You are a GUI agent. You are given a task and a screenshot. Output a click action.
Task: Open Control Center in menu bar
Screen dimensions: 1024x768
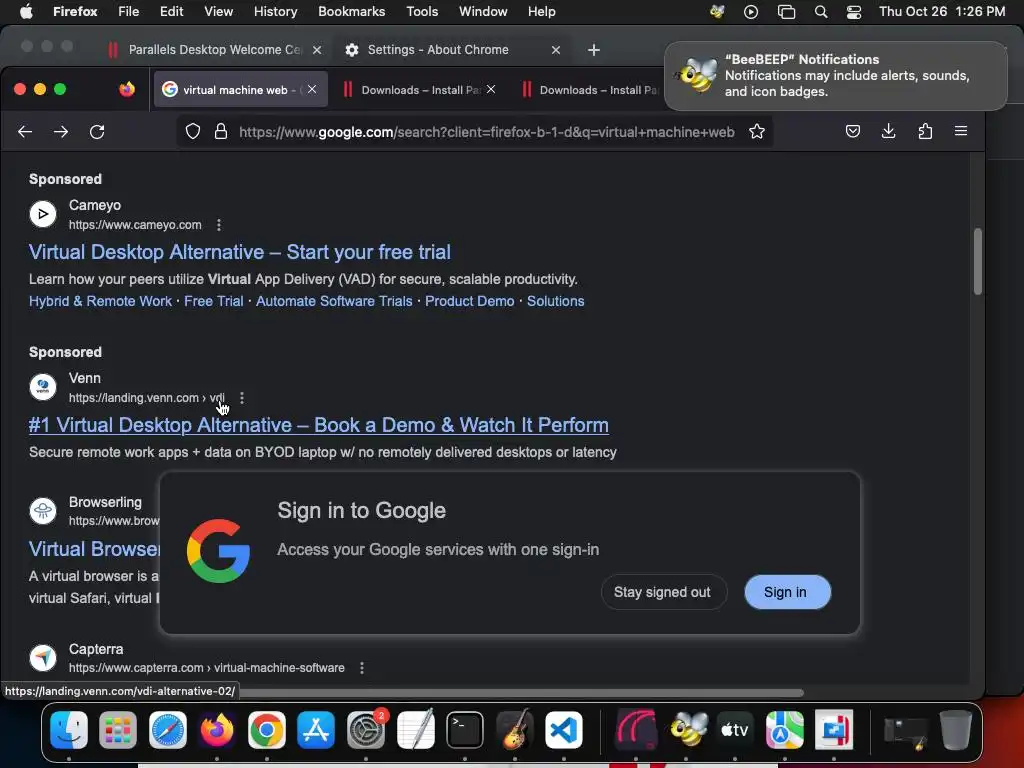tap(854, 12)
